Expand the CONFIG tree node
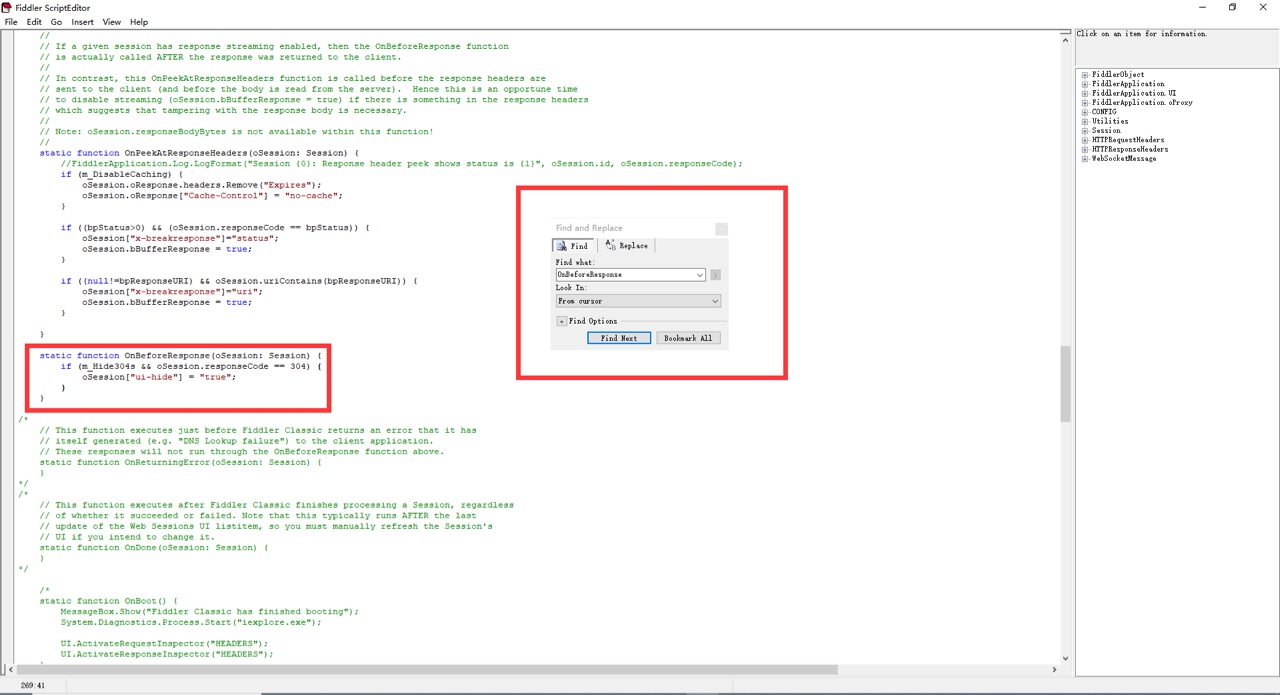Image resolution: width=1280 pixels, height=695 pixels. click(x=1085, y=112)
